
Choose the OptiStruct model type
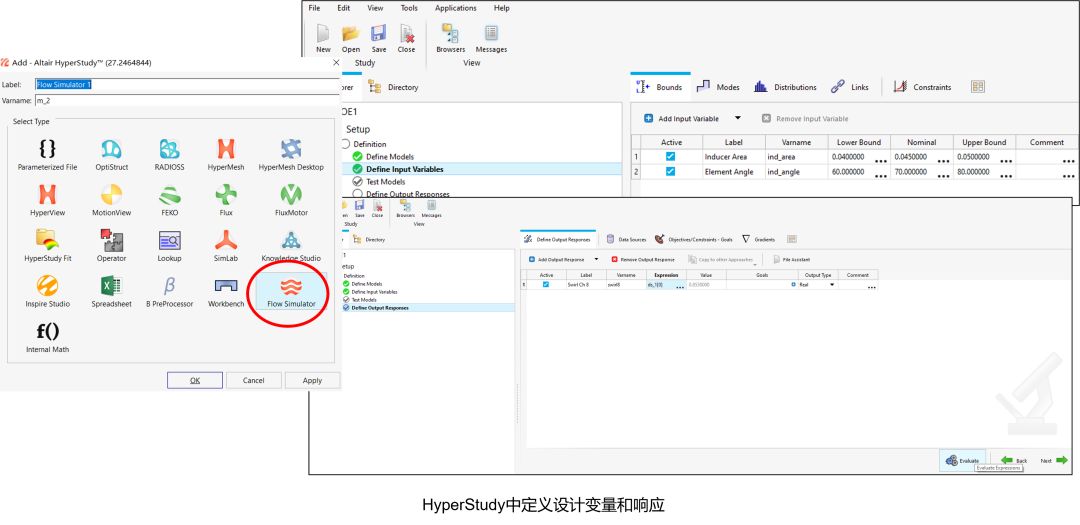[x=112, y=155]
